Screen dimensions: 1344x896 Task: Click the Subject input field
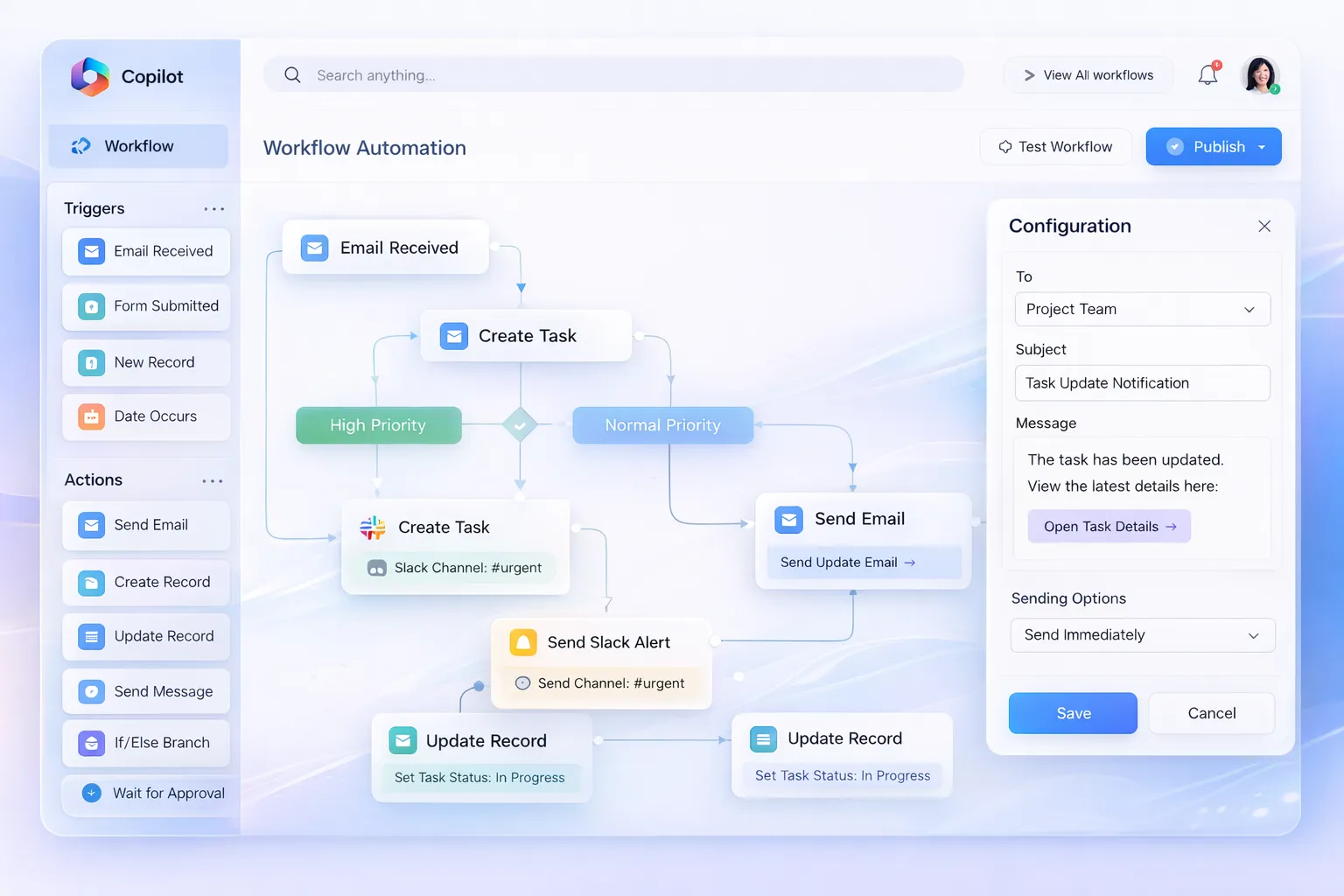(1143, 383)
